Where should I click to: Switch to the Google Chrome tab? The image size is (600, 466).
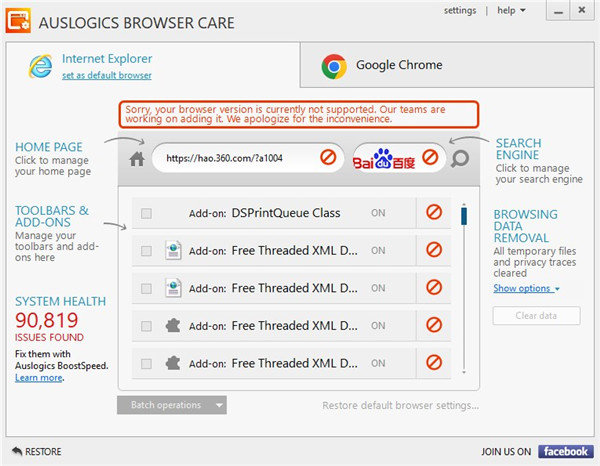coord(447,65)
